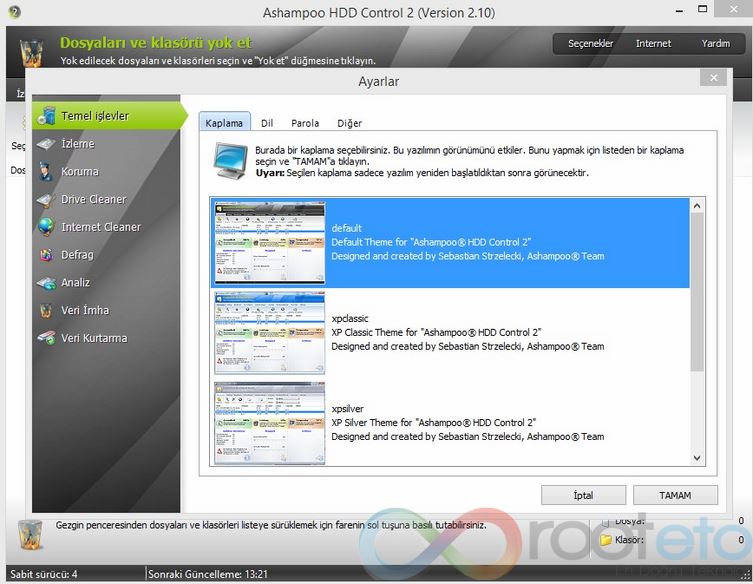Click the İptal button
Image resolution: width=753 pixels, height=584 pixels.
tap(583, 495)
